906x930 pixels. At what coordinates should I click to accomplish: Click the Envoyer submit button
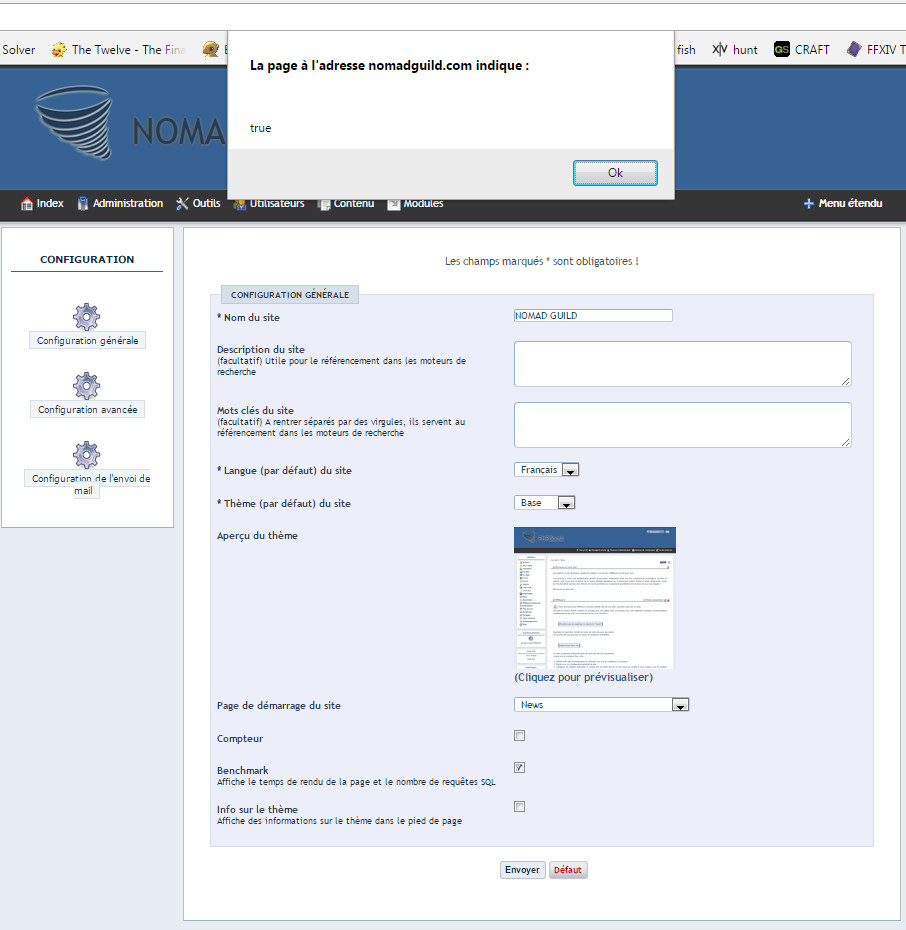[x=522, y=870]
